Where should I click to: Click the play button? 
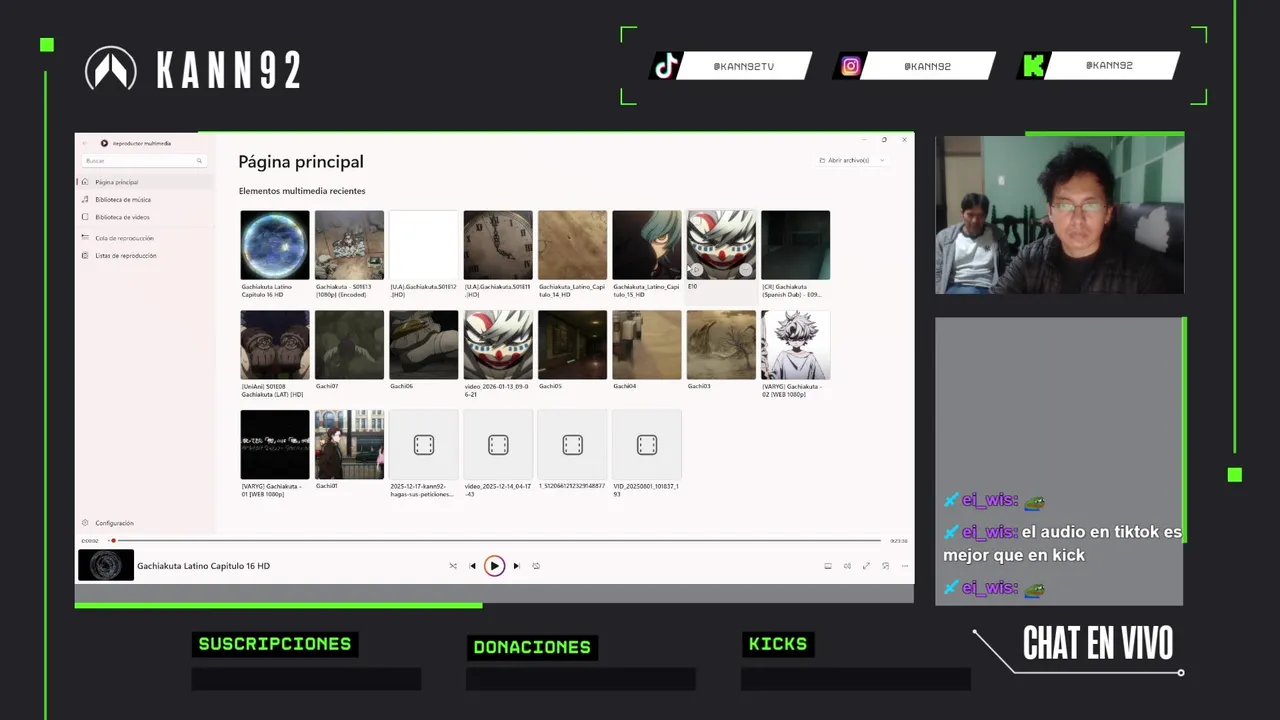tap(494, 566)
